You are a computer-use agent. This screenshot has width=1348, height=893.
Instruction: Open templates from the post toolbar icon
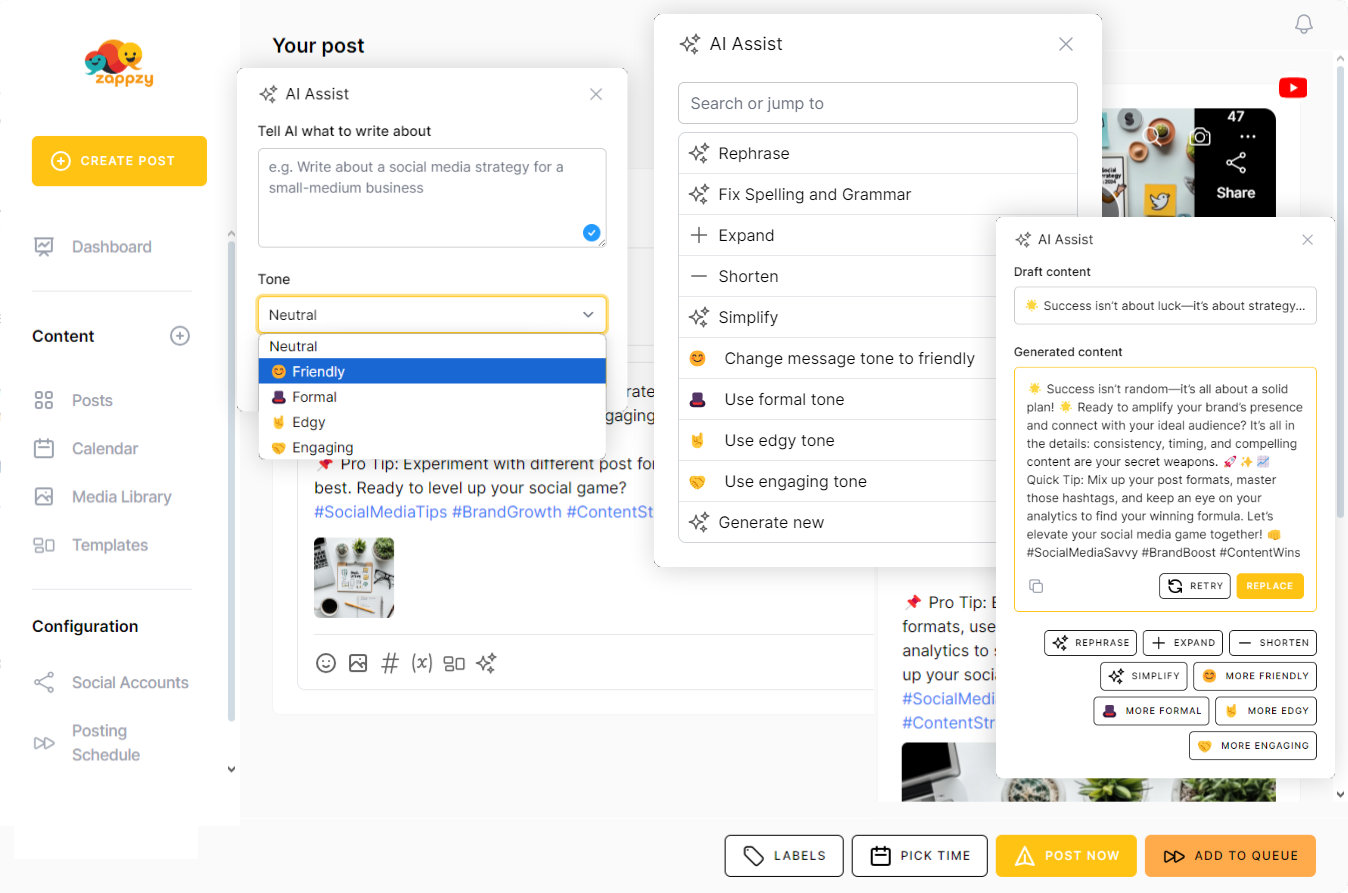point(454,662)
